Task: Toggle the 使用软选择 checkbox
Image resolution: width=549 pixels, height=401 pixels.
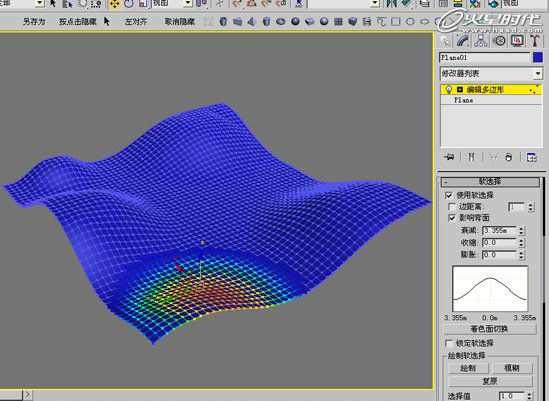Action: click(449, 195)
